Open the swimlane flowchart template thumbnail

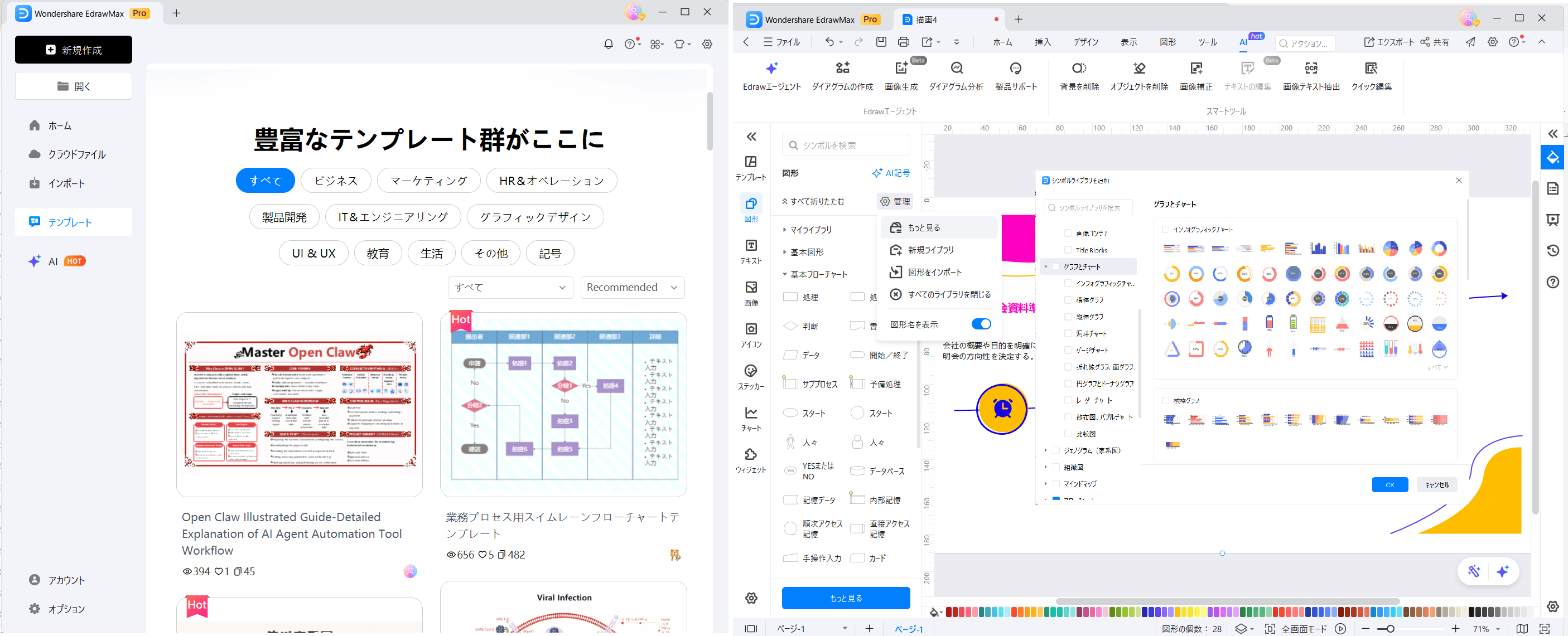563,404
